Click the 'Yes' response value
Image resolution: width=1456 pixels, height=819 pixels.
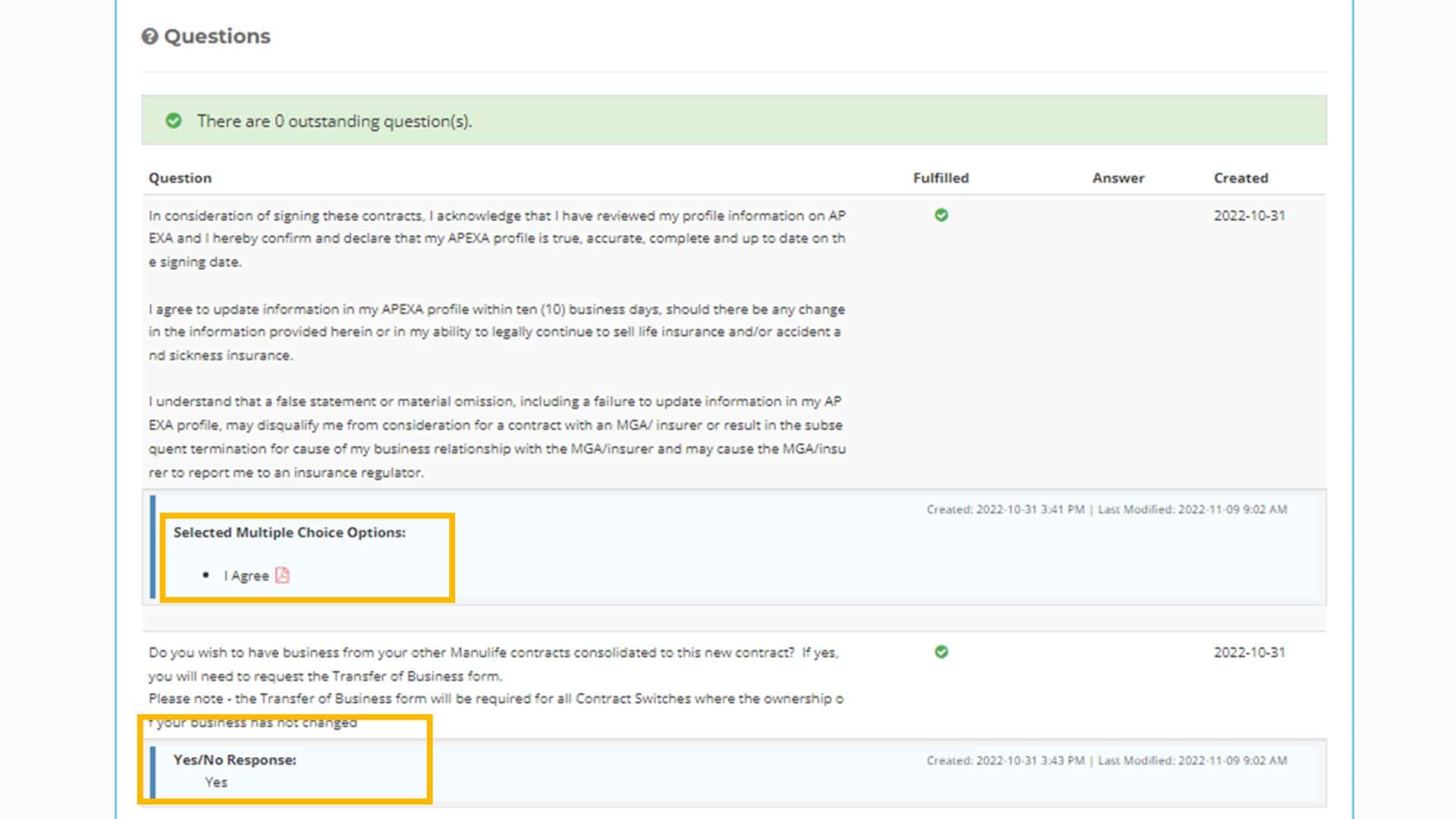pyautogui.click(x=216, y=782)
